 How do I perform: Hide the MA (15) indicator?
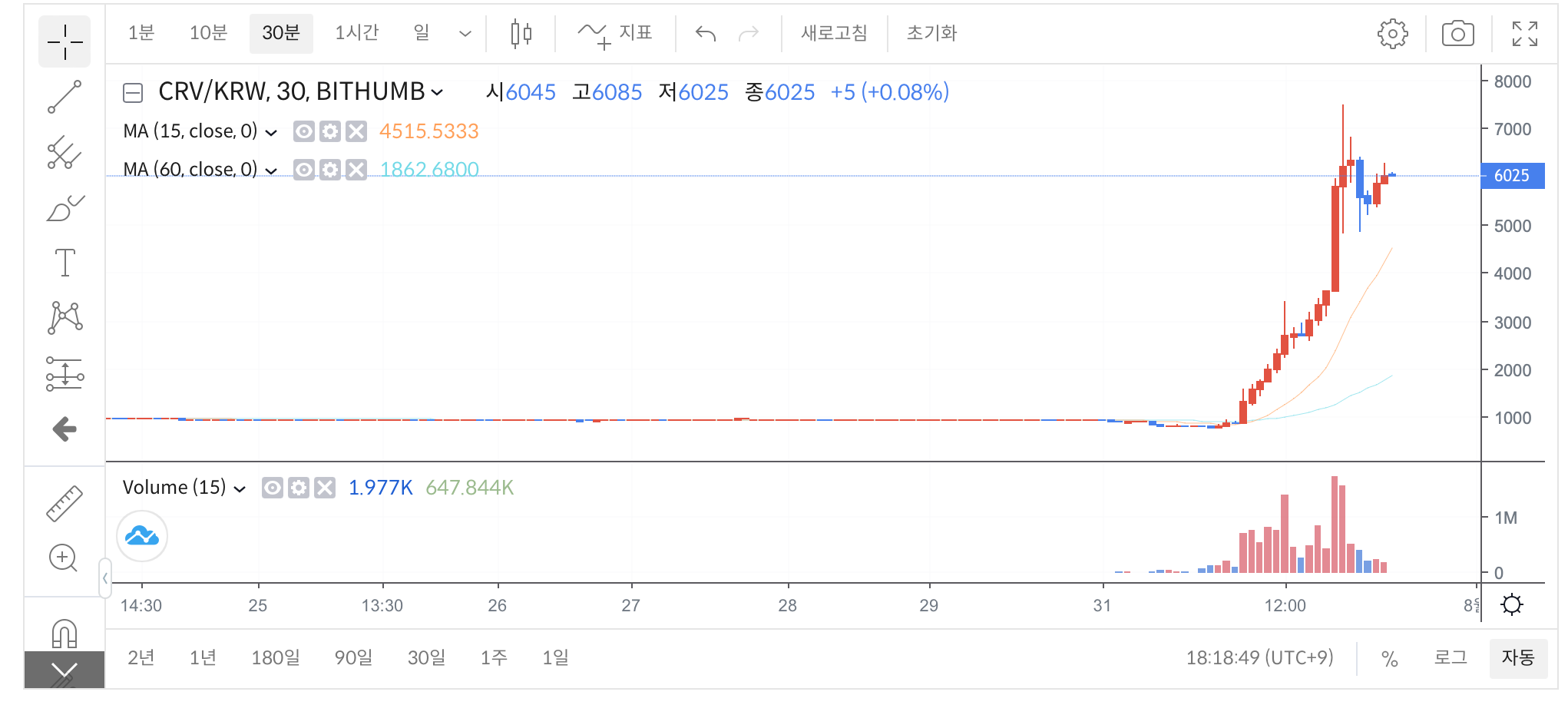(304, 131)
